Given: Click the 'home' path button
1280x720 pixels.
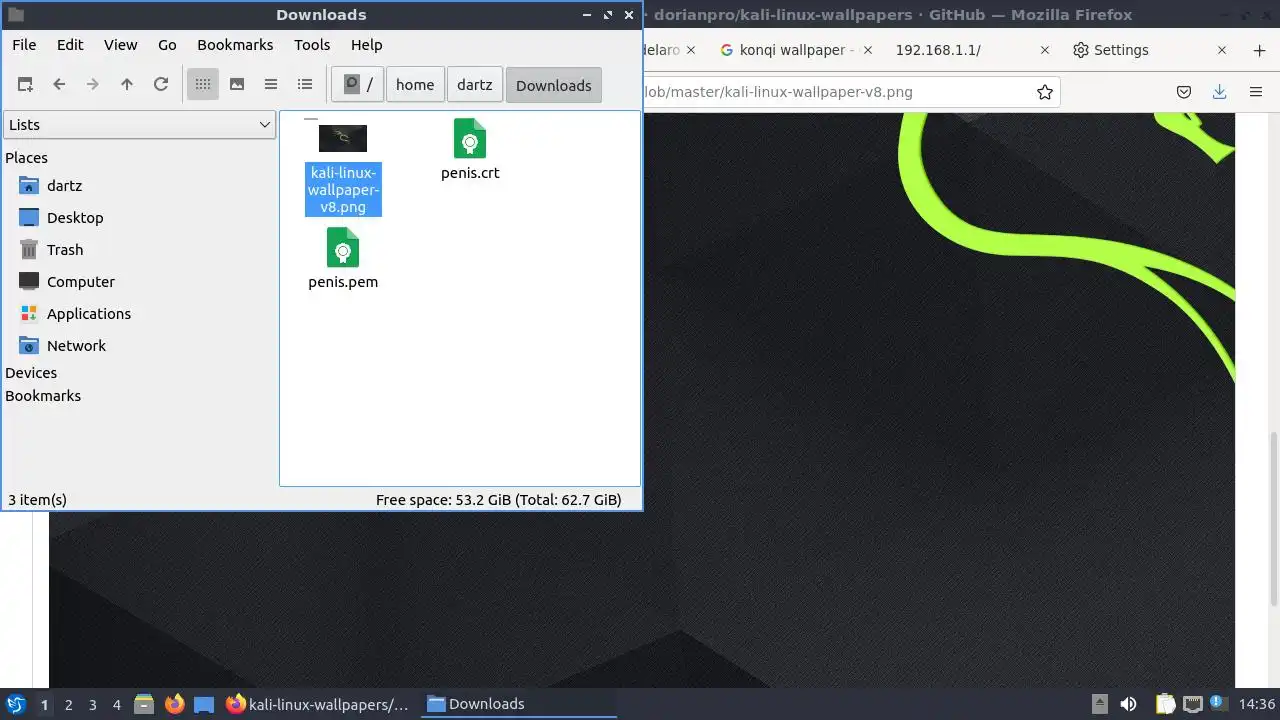Looking at the screenshot, I should [x=415, y=85].
